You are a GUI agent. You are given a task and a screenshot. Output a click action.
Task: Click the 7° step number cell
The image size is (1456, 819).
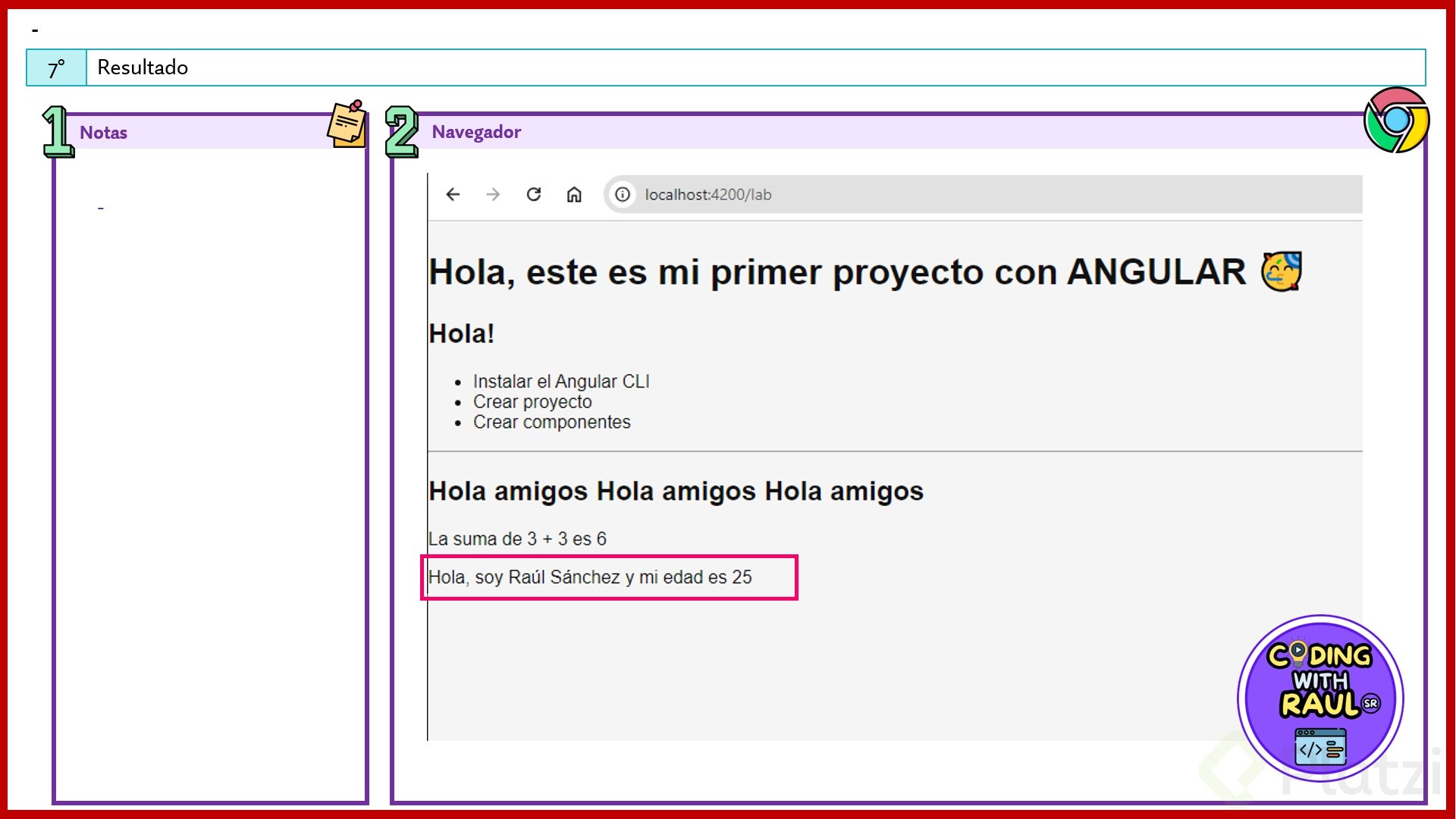point(57,68)
